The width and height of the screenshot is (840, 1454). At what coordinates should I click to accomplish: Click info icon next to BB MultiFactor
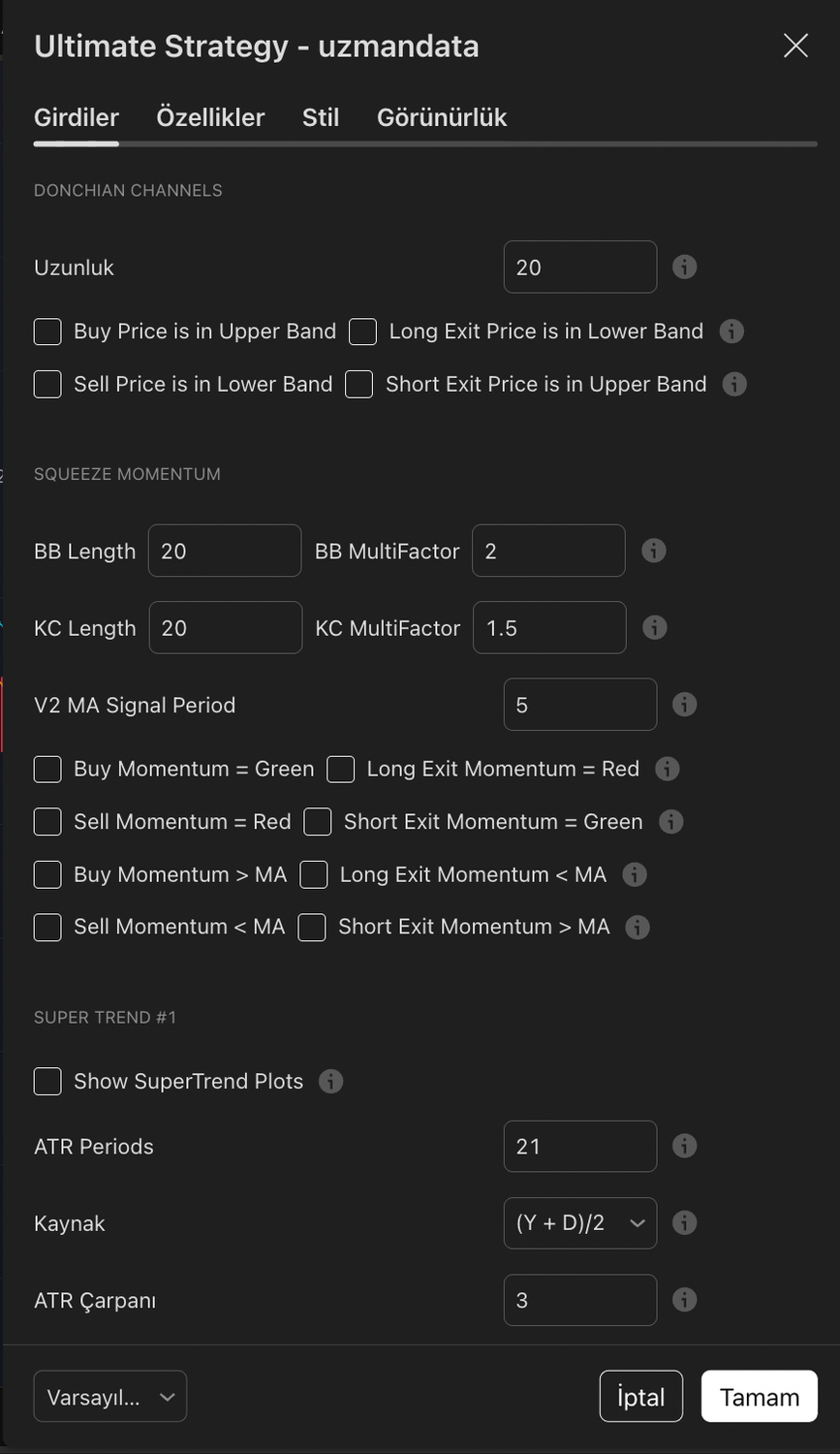pyautogui.click(x=654, y=551)
